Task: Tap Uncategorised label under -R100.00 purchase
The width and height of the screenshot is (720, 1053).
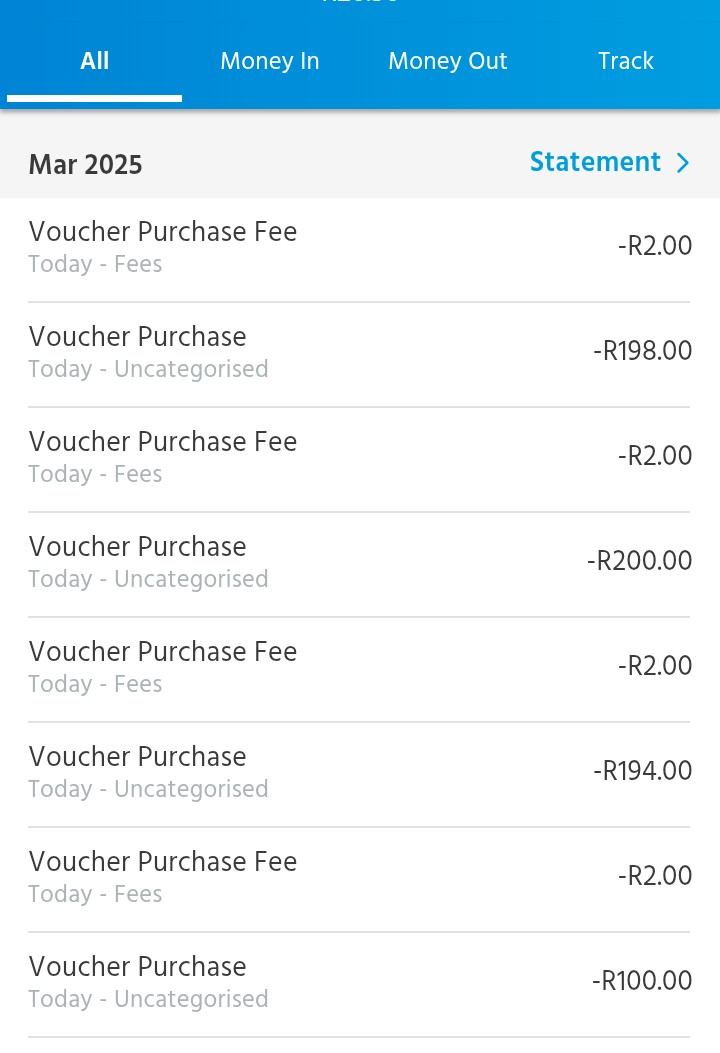Action: pos(191,999)
